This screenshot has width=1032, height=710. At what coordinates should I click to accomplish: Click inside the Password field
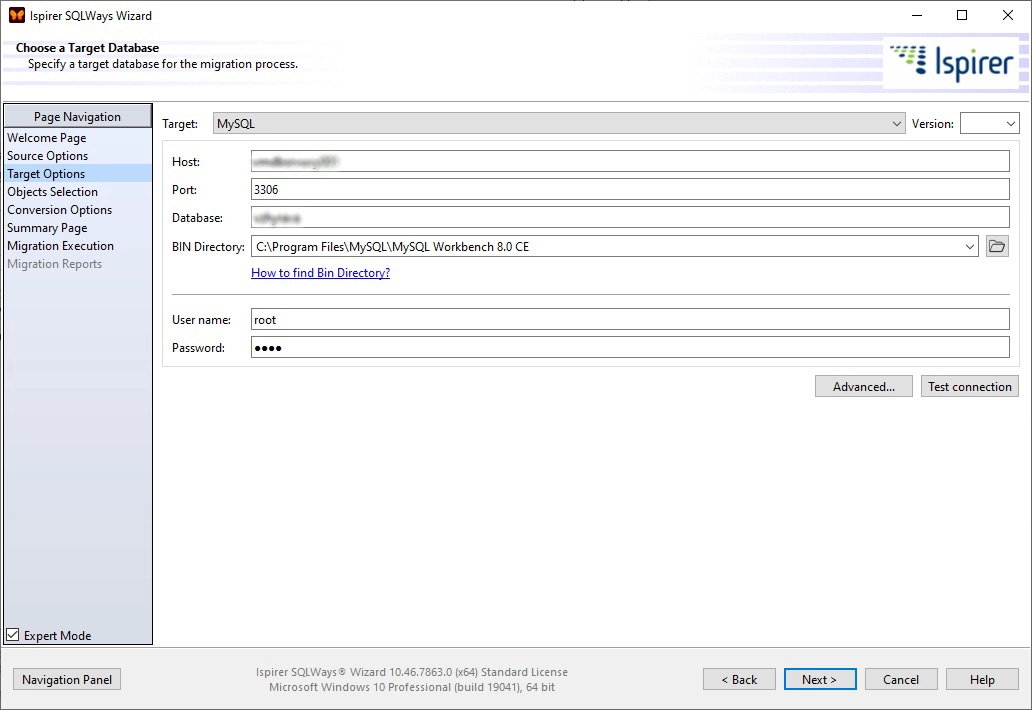tap(600, 347)
